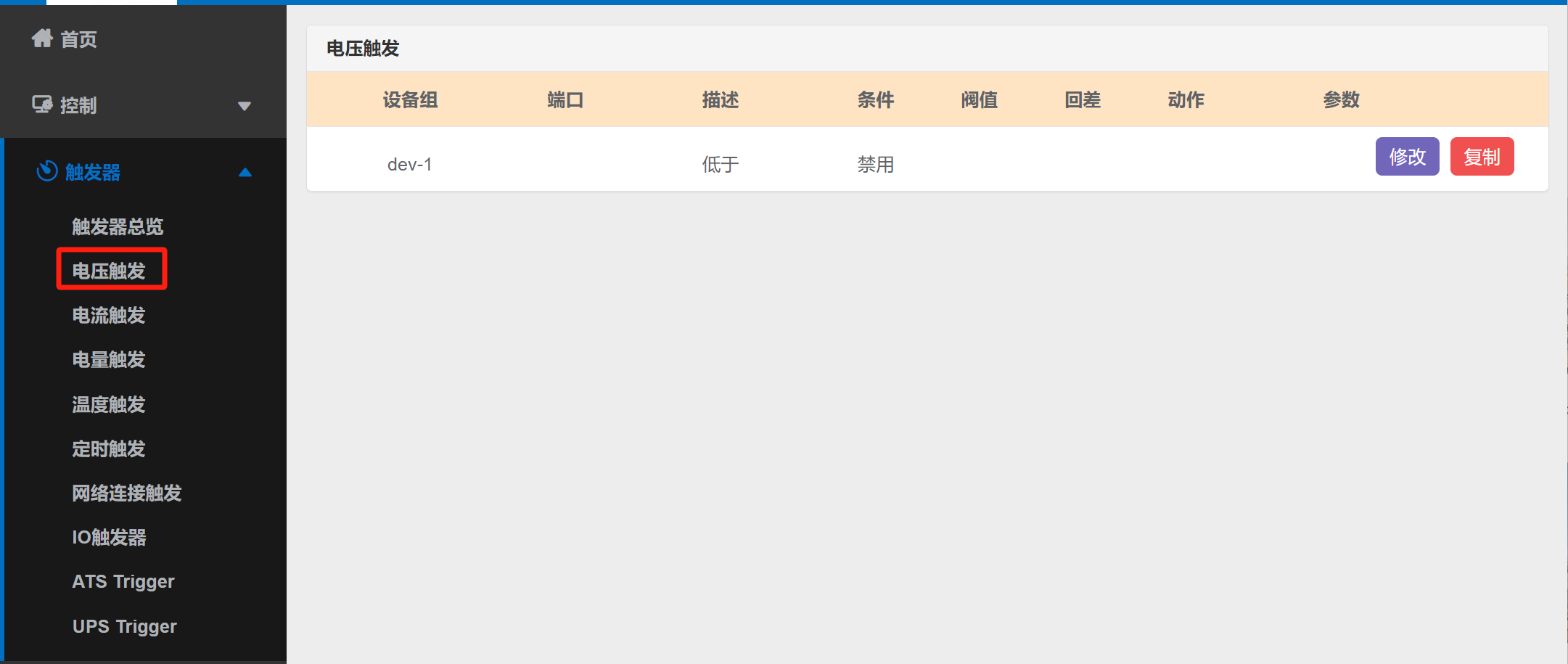Open the ATS Trigger page
Image resolution: width=1568 pixels, height=664 pixels.
click(x=123, y=582)
